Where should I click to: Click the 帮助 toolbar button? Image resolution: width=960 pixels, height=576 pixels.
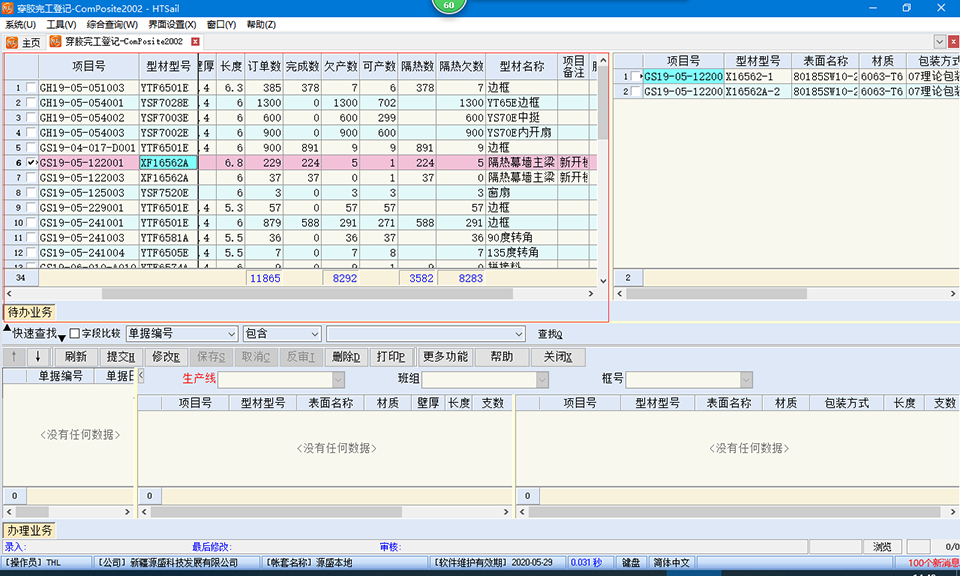point(502,357)
